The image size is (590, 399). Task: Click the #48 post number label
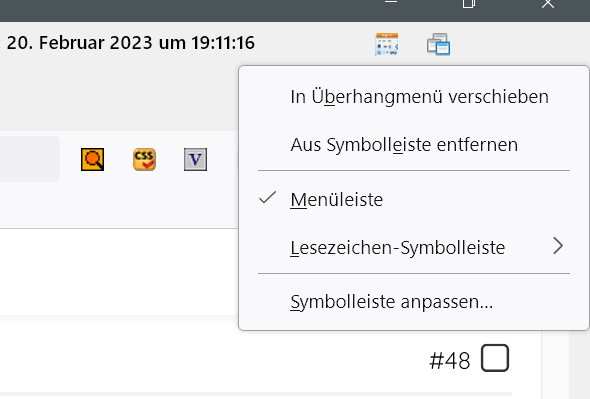click(450, 361)
